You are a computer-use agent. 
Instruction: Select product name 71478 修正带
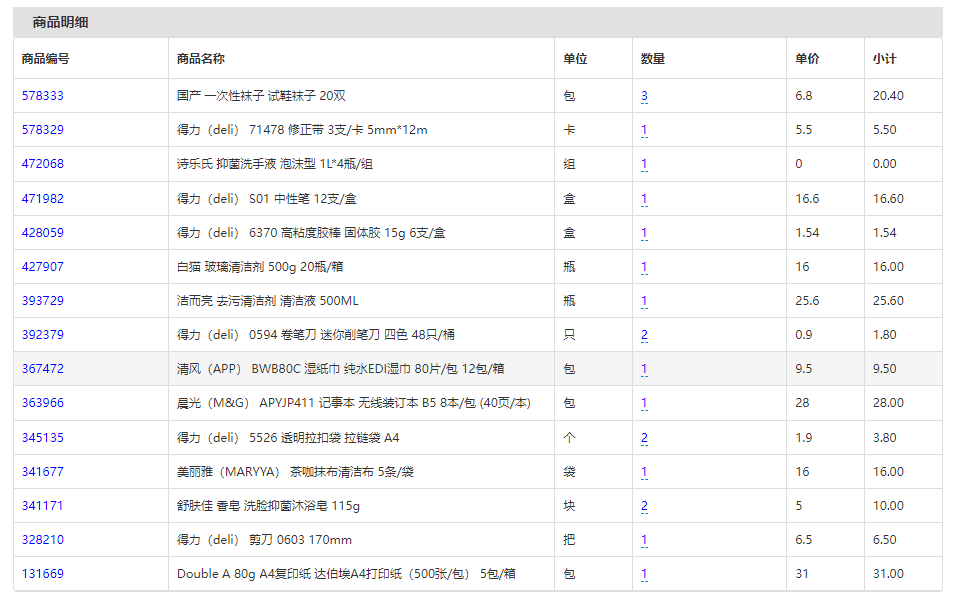pos(302,130)
